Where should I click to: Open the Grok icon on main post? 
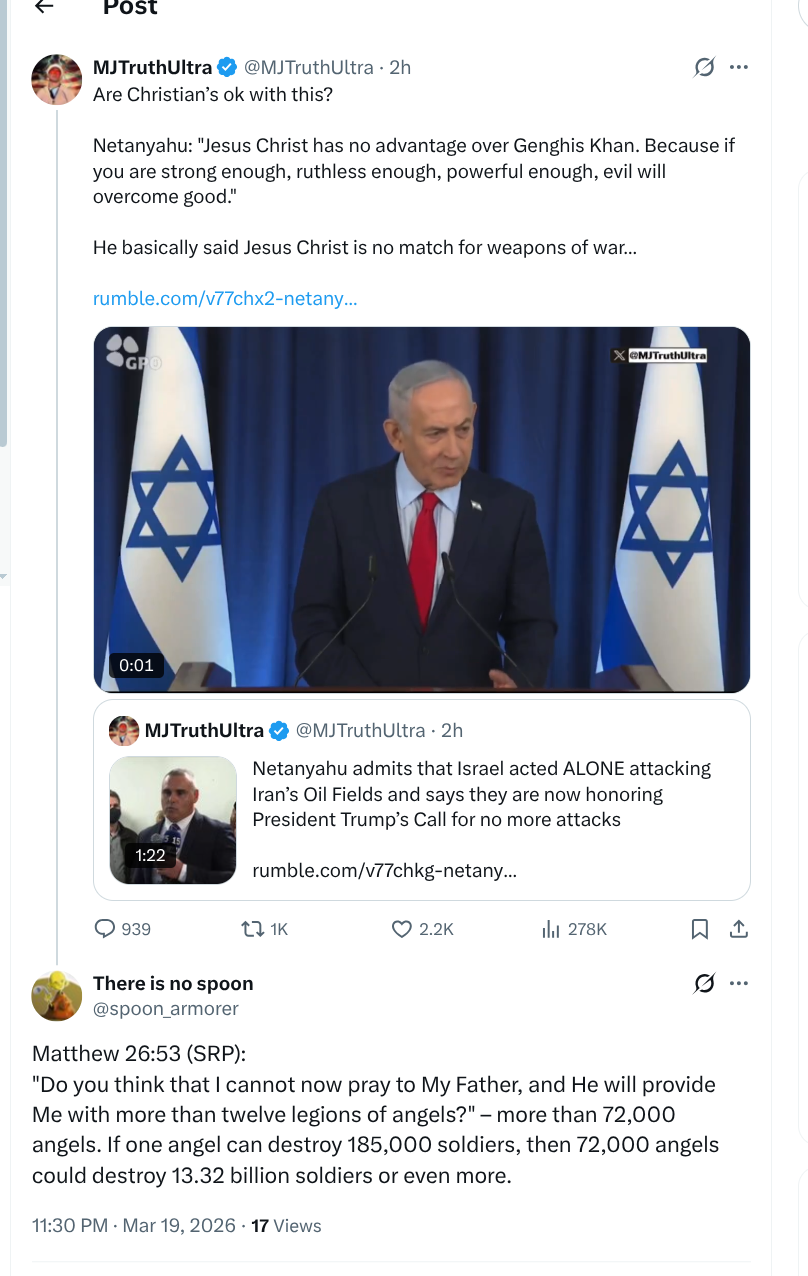click(704, 67)
